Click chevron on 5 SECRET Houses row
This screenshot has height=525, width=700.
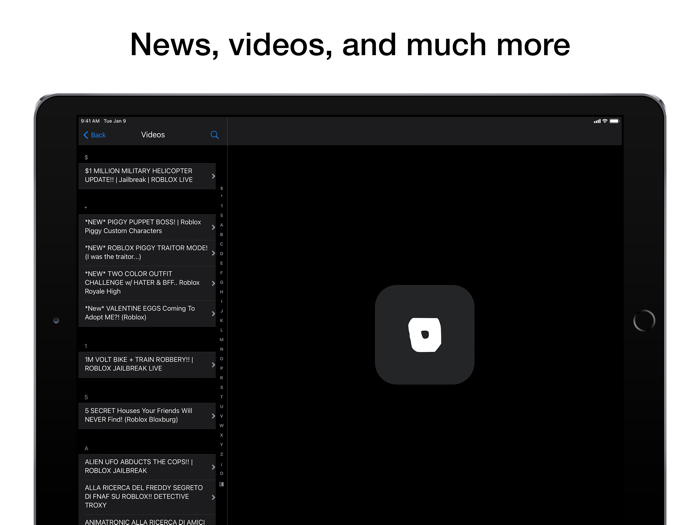(x=213, y=416)
